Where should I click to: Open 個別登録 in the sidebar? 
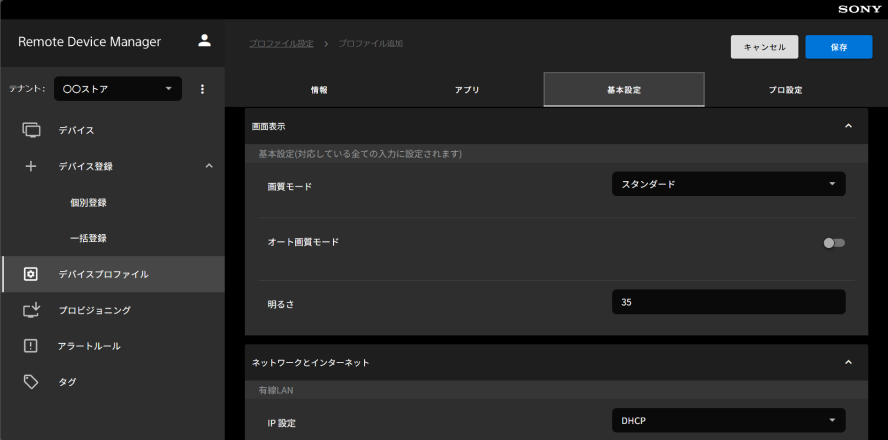(88, 202)
